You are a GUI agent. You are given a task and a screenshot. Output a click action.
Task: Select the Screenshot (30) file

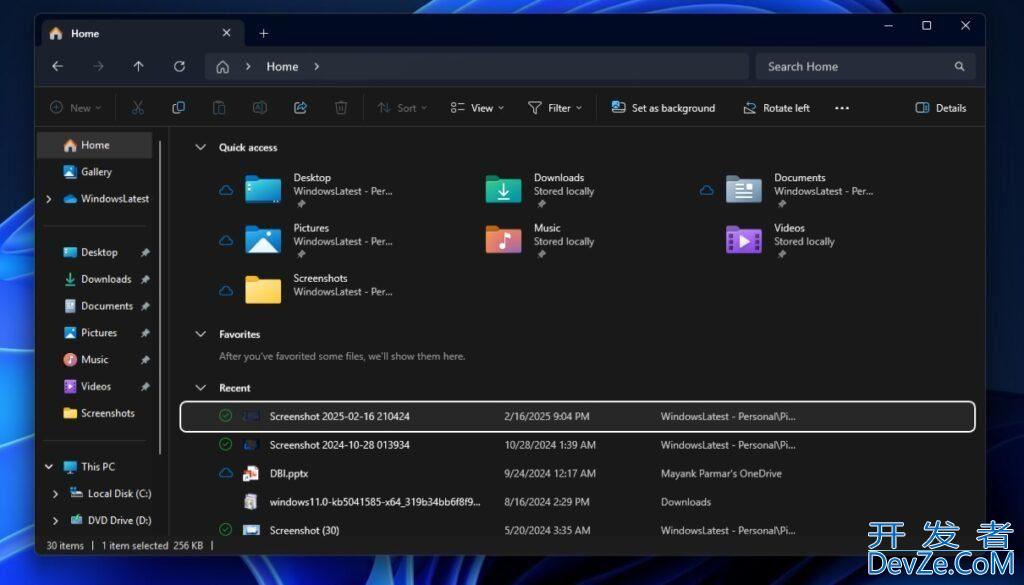(577, 530)
